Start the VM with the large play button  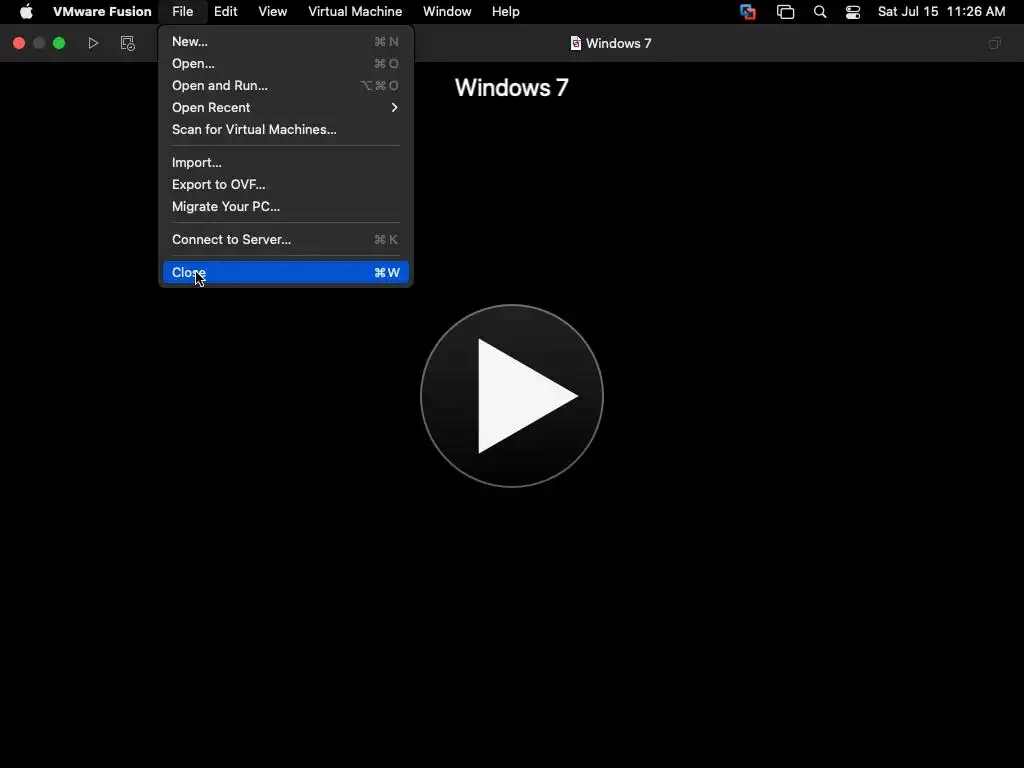click(x=511, y=396)
